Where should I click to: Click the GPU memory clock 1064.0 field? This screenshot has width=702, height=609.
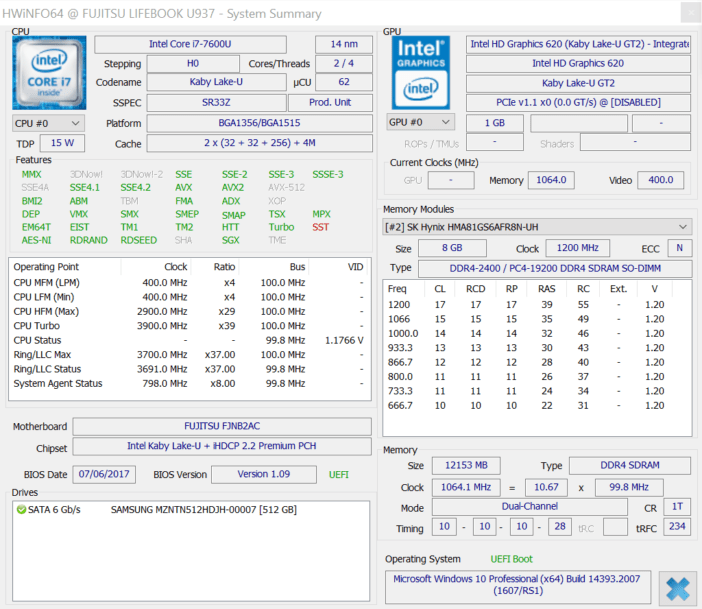(551, 180)
